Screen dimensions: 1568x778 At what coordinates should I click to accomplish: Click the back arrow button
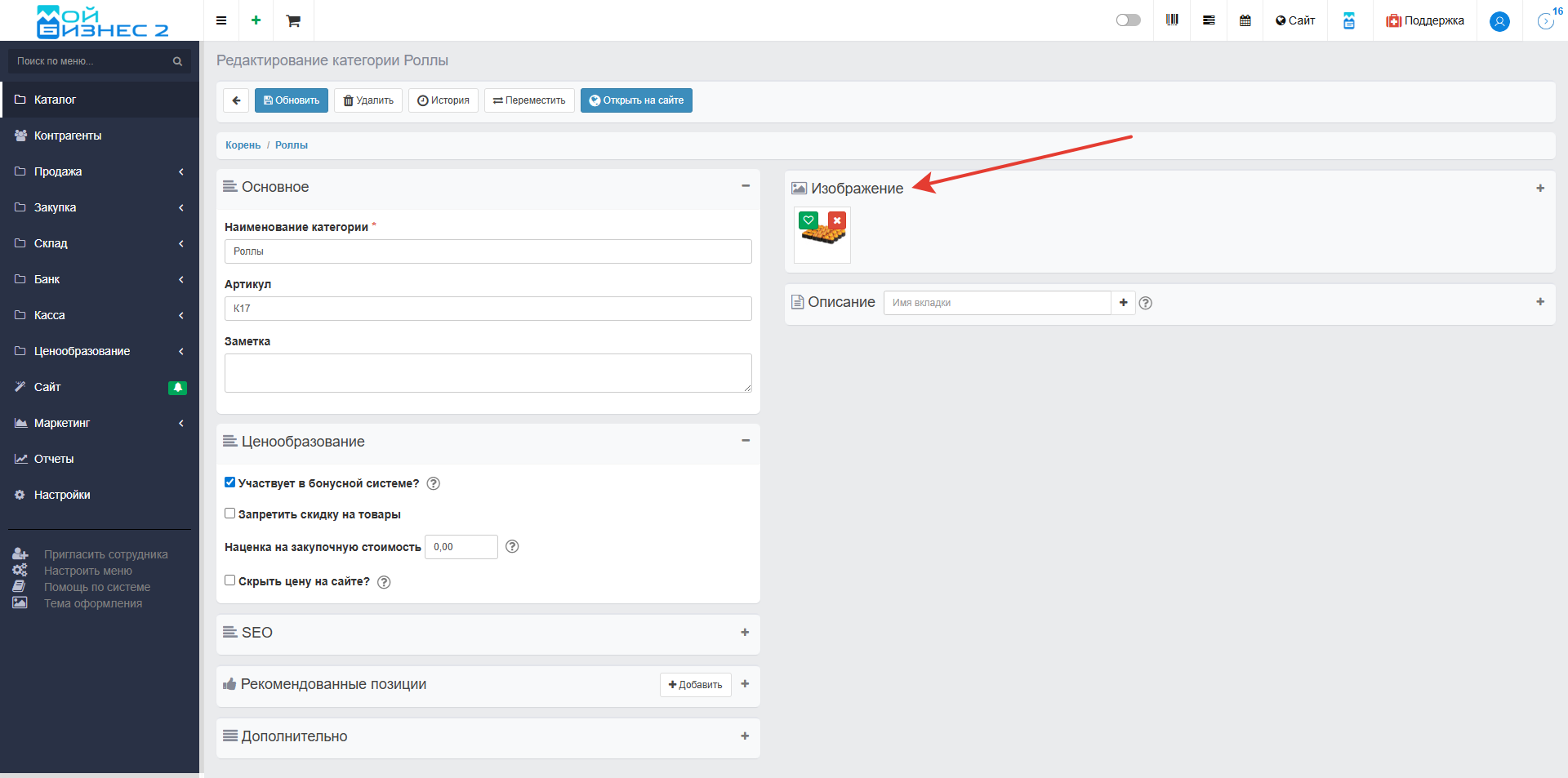pyautogui.click(x=236, y=100)
